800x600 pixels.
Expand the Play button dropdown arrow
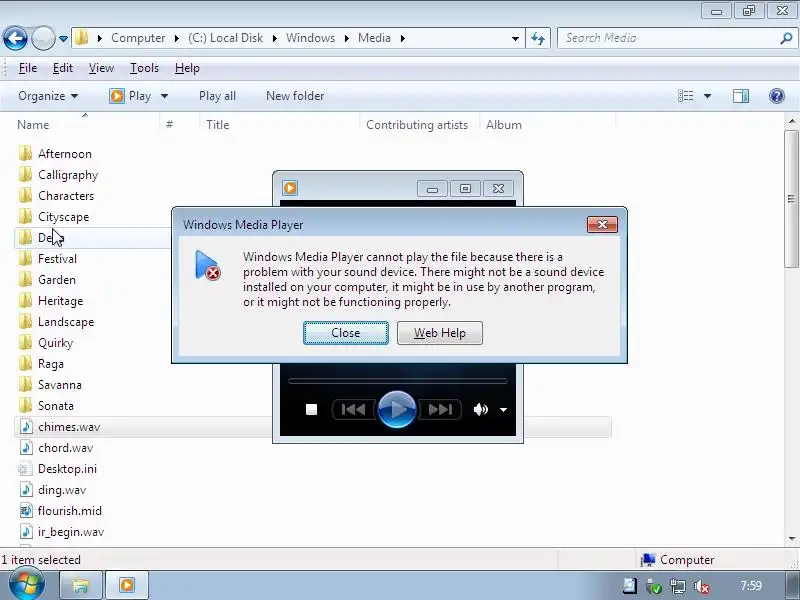tap(164, 96)
